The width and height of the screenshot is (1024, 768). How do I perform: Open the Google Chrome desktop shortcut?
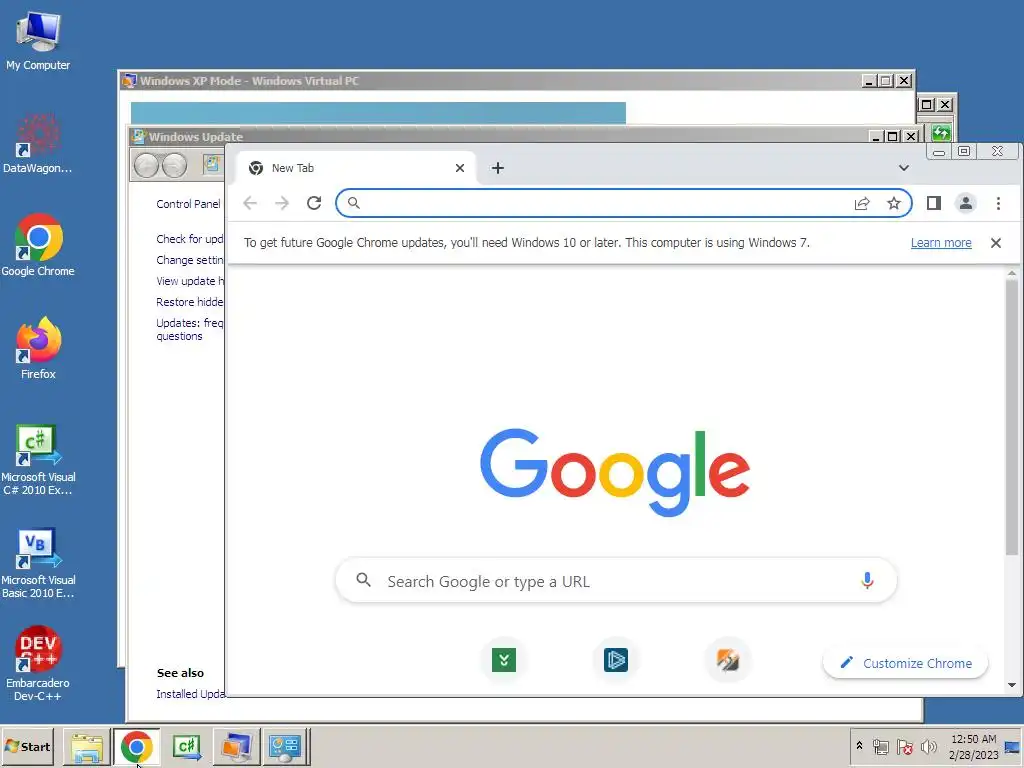pyautogui.click(x=38, y=246)
